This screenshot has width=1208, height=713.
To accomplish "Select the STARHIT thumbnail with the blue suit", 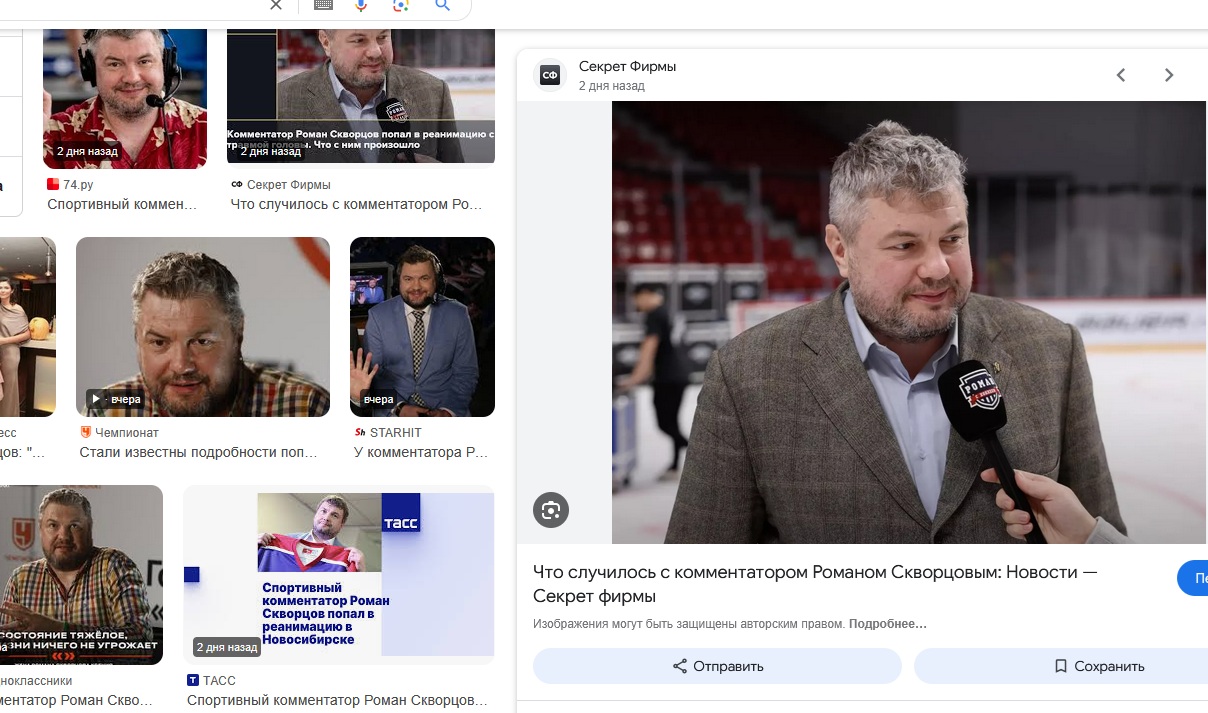I will click(x=422, y=327).
